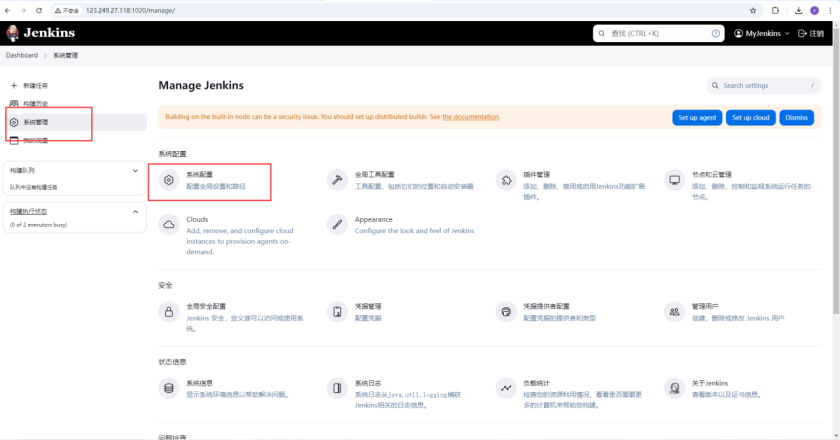Click the (0 of 2 executors busy) text

pos(39,225)
